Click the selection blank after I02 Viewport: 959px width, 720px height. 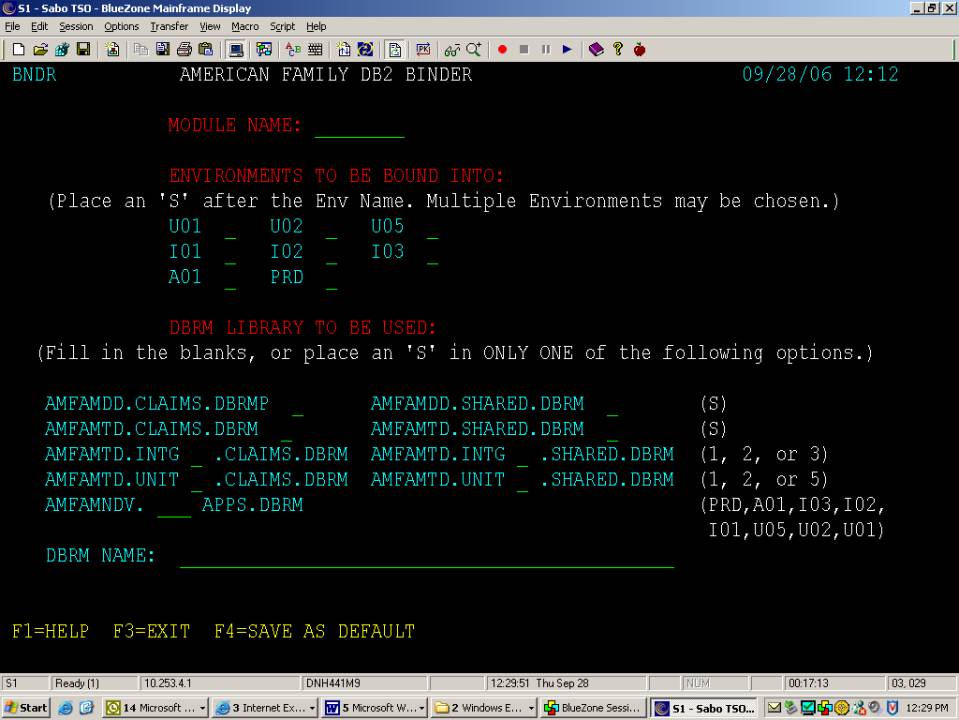click(x=331, y=253)
